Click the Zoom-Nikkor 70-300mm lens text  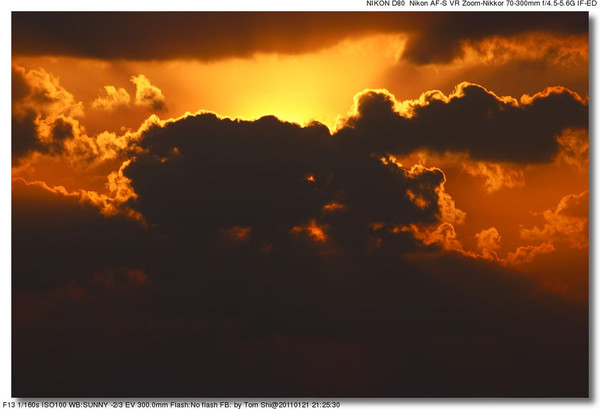pyautogui.click(x=499, y=5)
